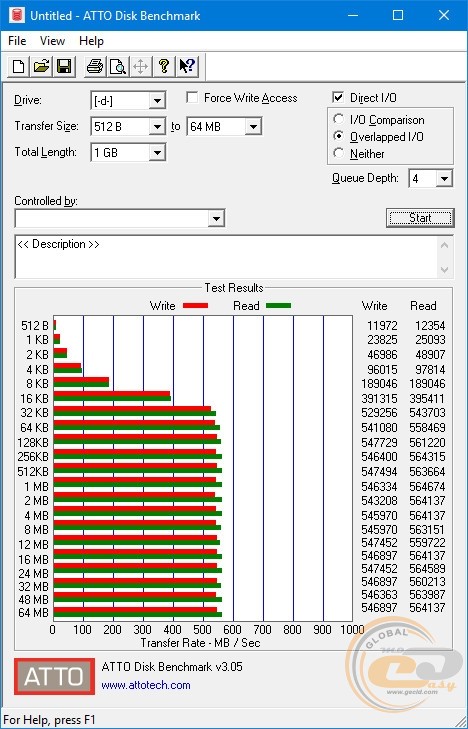Print results using the printer icon
This screenshot has width=468, height=729.
[95, 67]
